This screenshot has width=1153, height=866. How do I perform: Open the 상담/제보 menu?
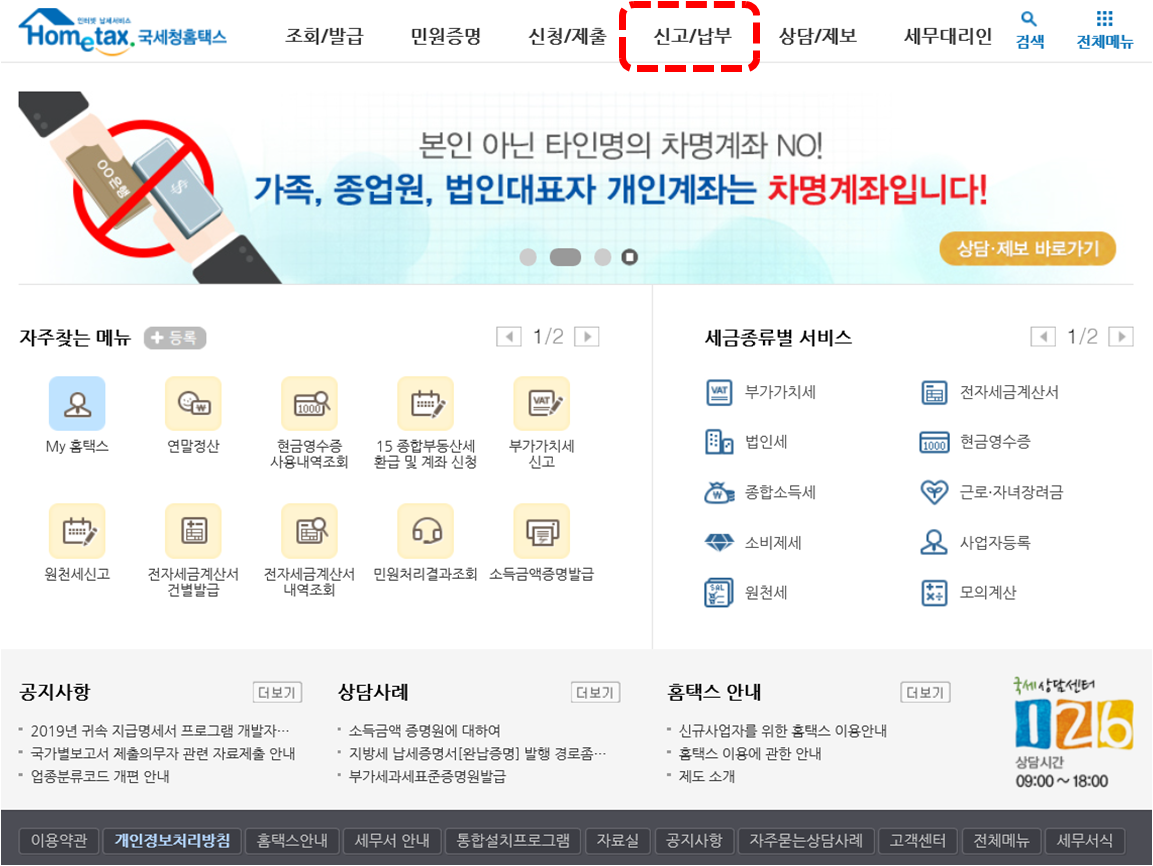(818, 36)
